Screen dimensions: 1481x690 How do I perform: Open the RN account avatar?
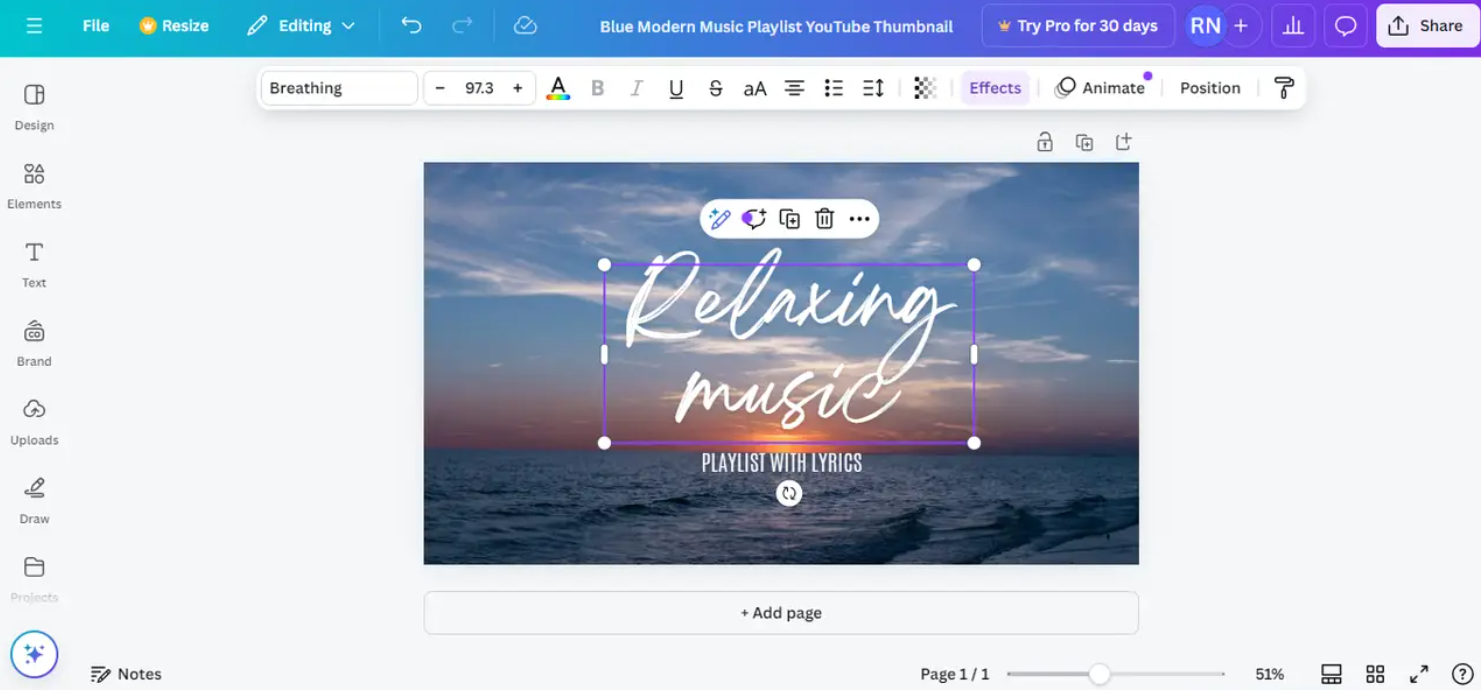tap(1205, 26)
